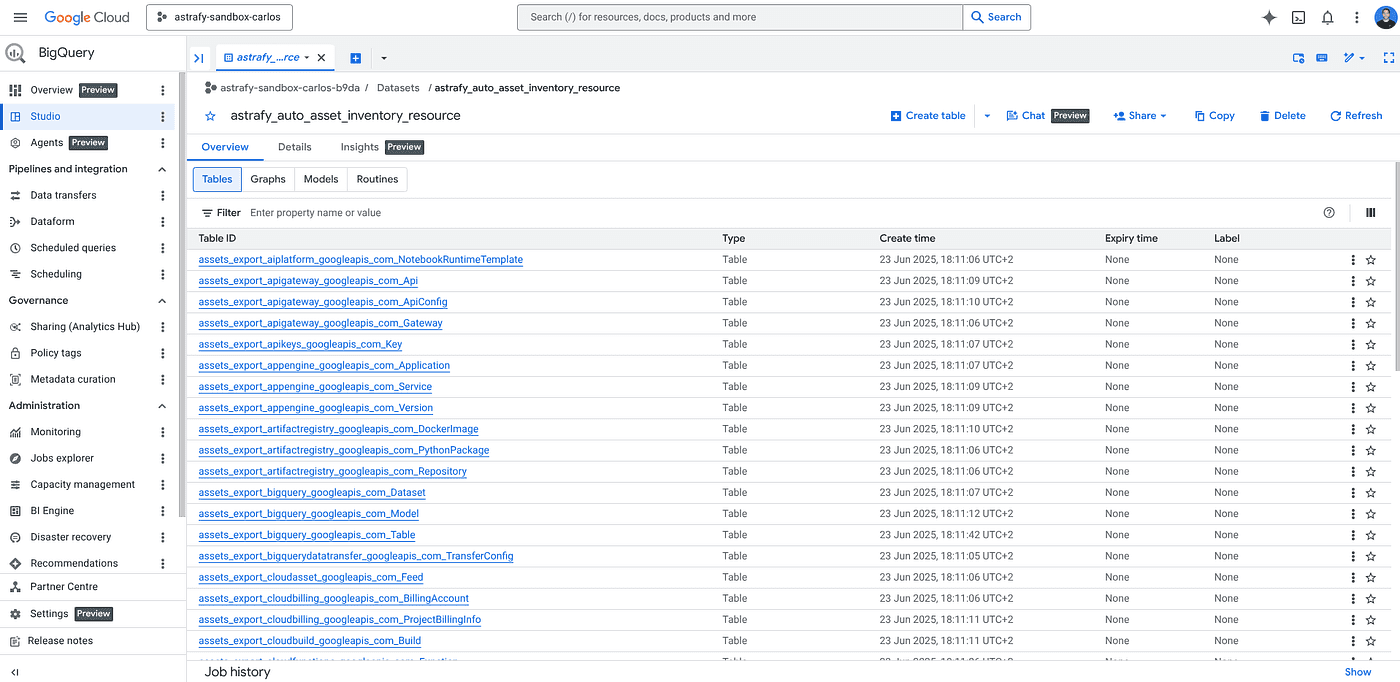Open row actions menu for NotebookRuntimeTemplate table
Viewport: 1400px width, 682px height.
point(1353,260)
